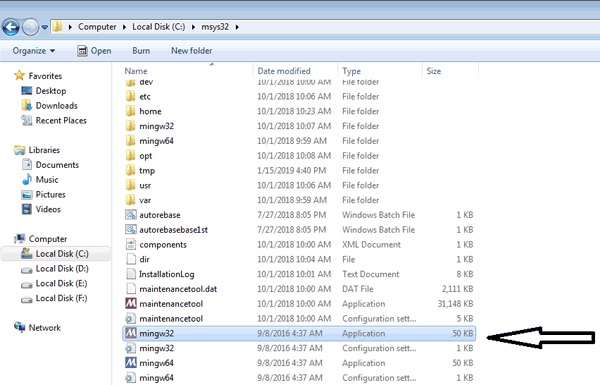Select the var folder icon
The image size is (600, 385).
pyautogui.click(x=130, y=200)
